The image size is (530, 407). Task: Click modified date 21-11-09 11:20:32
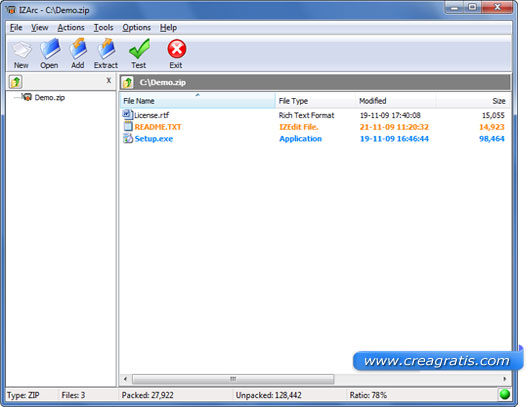tap(394, 127)
